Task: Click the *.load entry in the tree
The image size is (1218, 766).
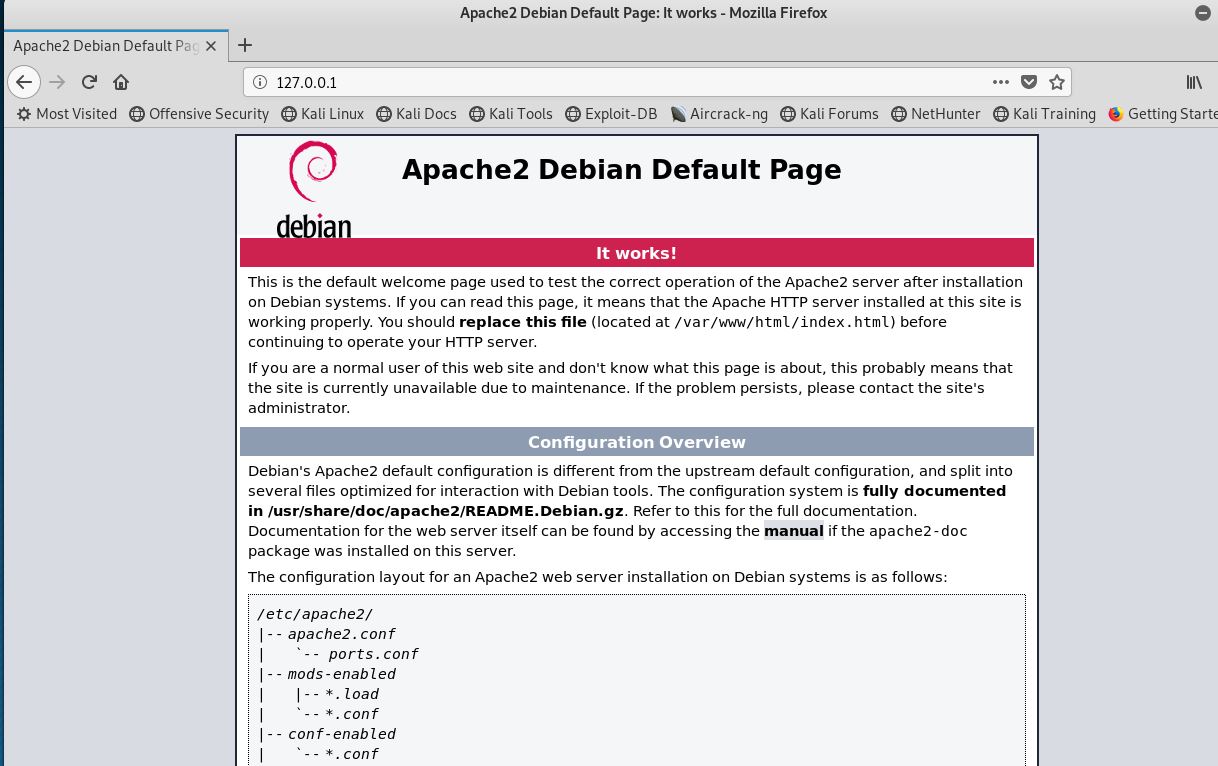Action: click(x=352, y=694)
